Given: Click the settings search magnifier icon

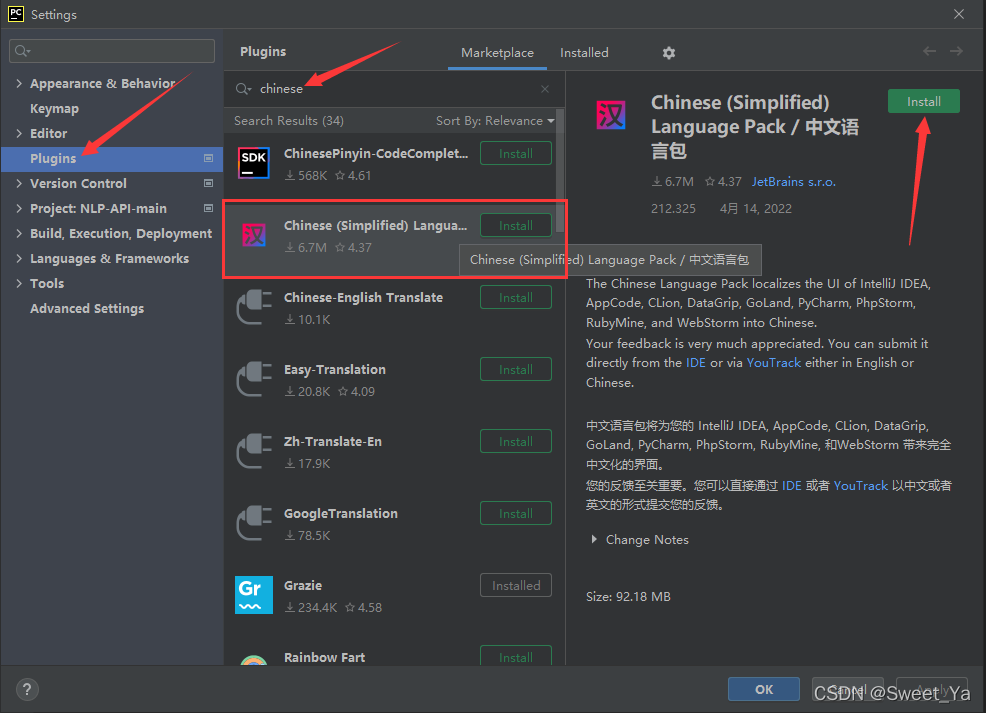Looking at the screenshot, I should (x=22, y=51).
